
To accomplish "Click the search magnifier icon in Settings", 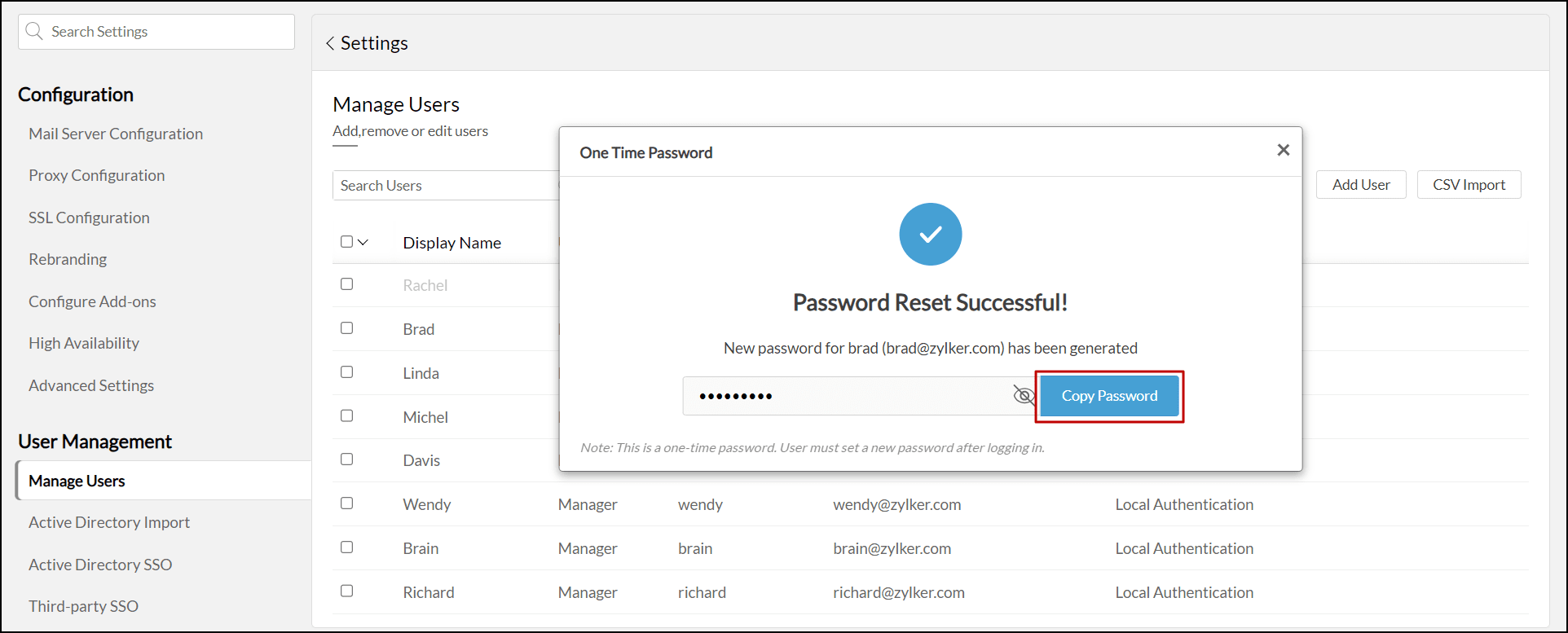I will pyautogui.click(x=34, y=32).
